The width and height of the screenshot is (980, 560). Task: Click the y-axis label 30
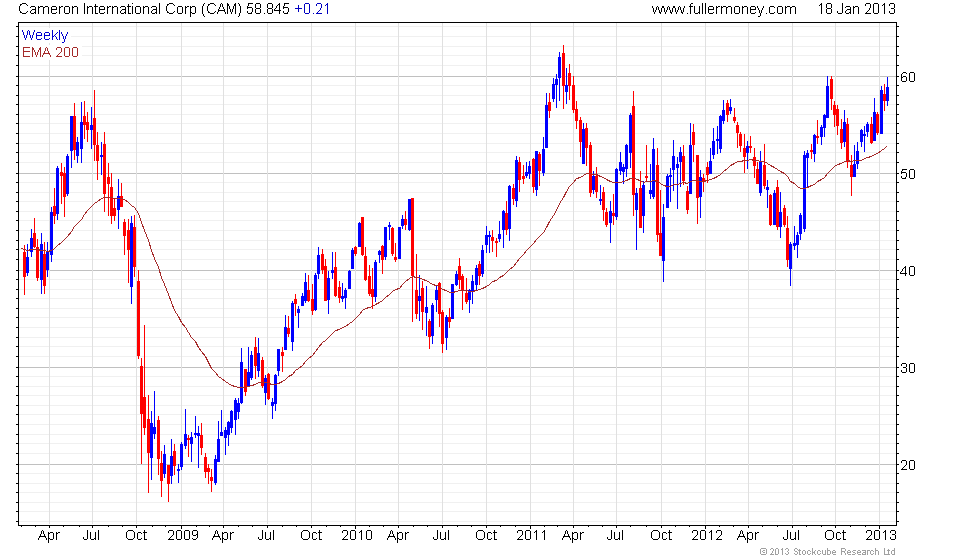pos(908,368)
